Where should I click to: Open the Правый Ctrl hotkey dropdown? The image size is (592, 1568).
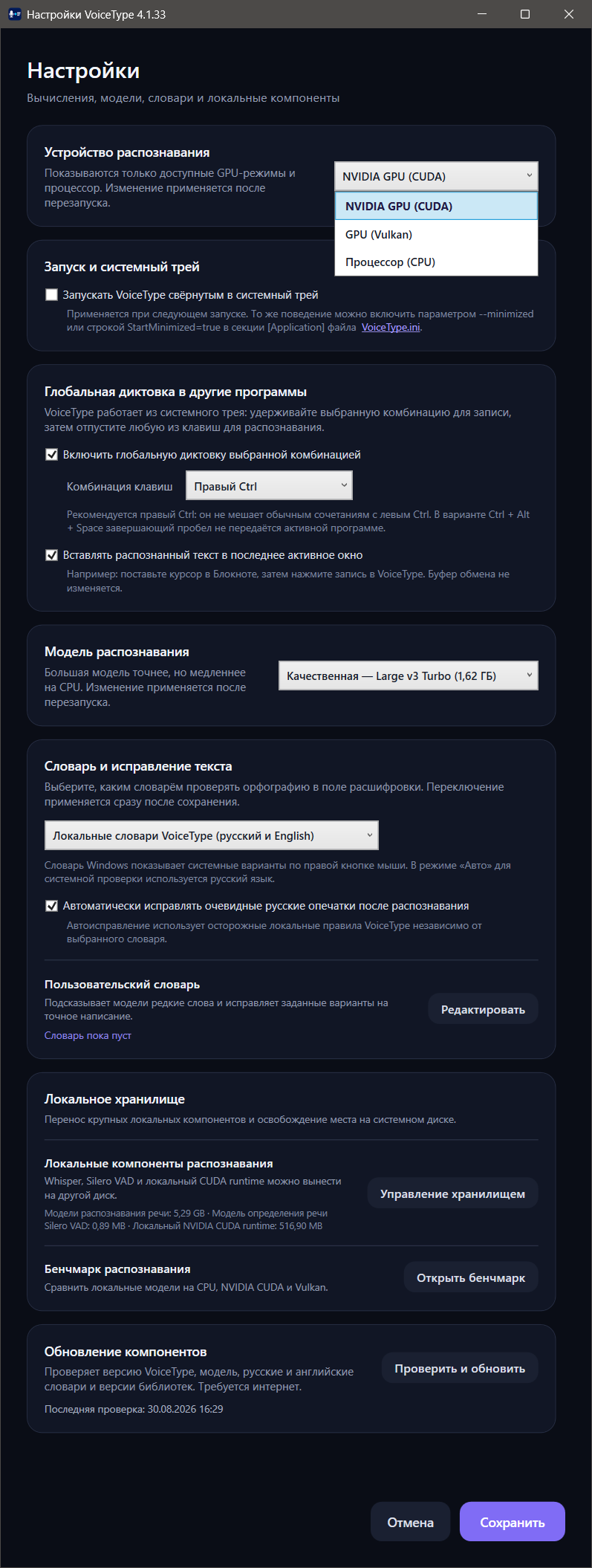click(x=269, y=486)
